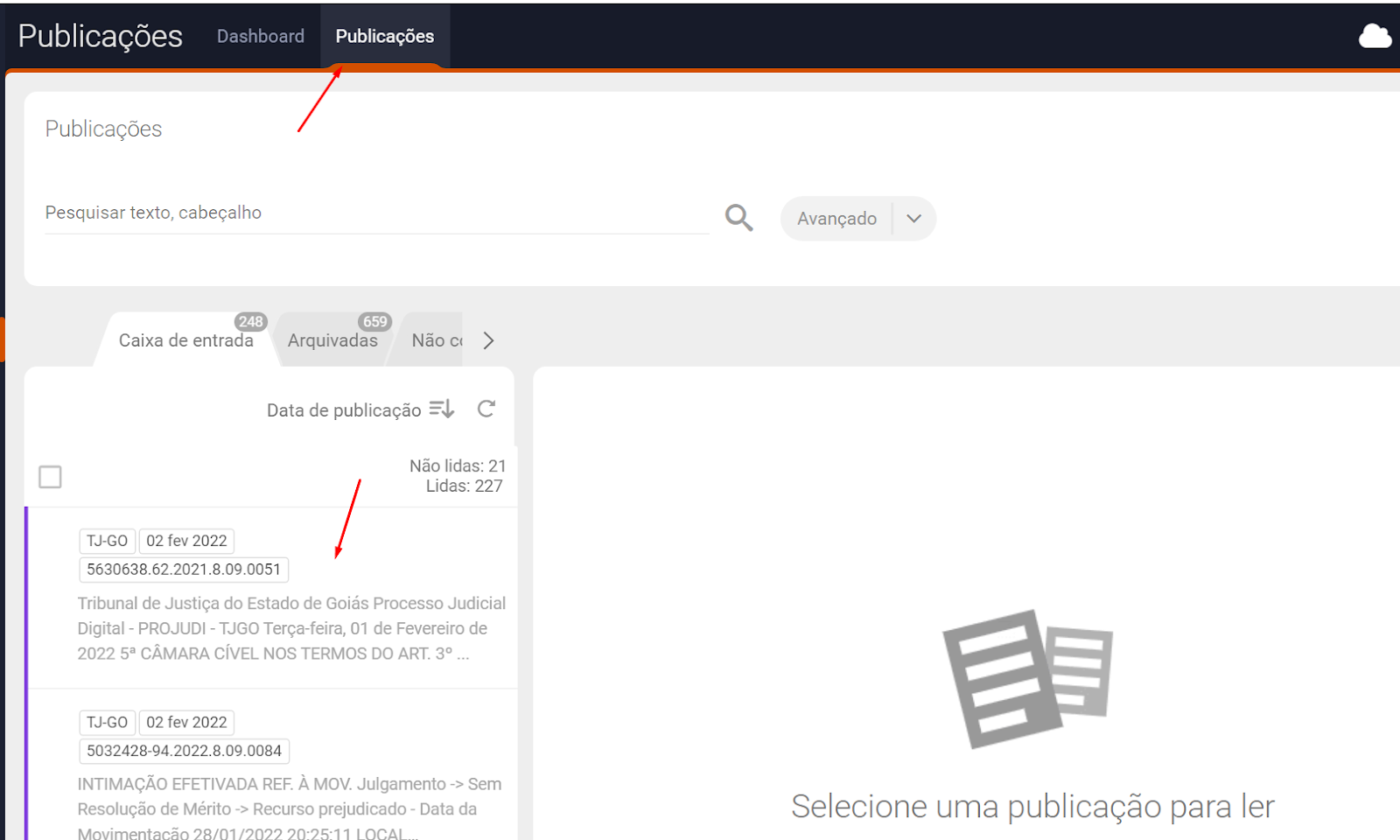This screenshot has height=840, width=1400.
Task: Tick the select-all publications checkbox
Action: [51, 477]
